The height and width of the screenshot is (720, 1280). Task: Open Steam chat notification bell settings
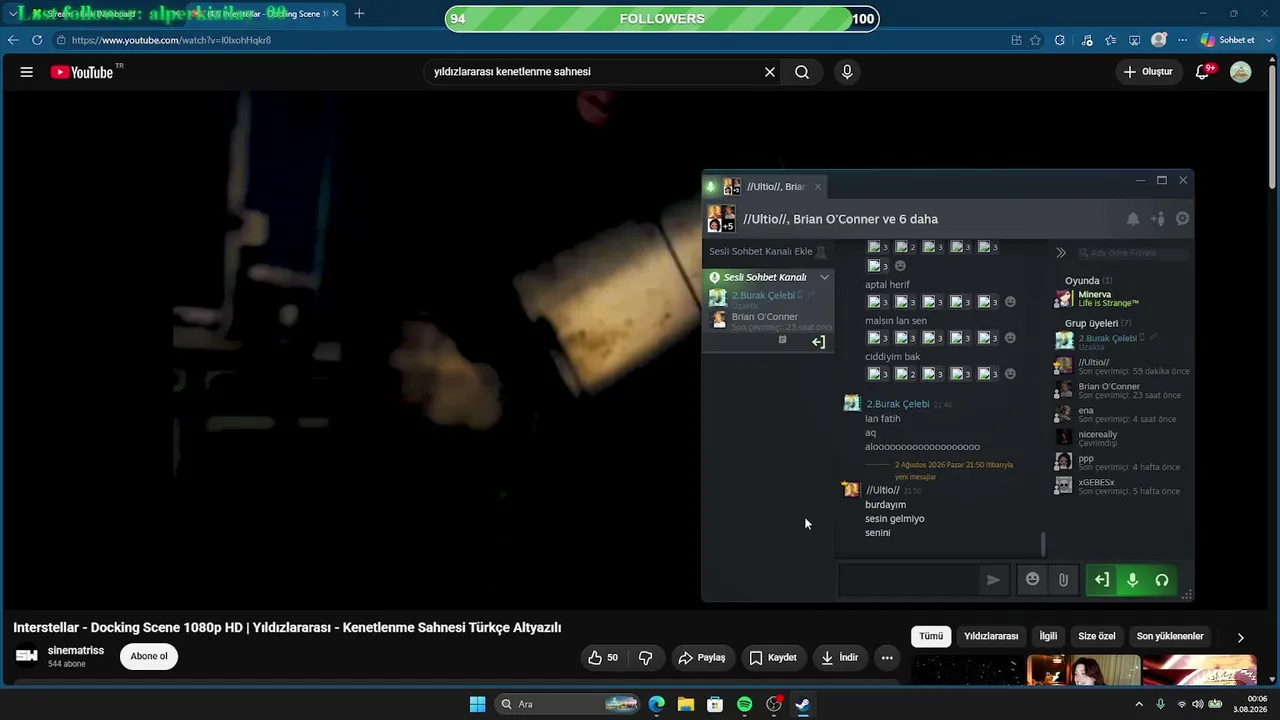pyautogui.click(x=1133, y=219)
